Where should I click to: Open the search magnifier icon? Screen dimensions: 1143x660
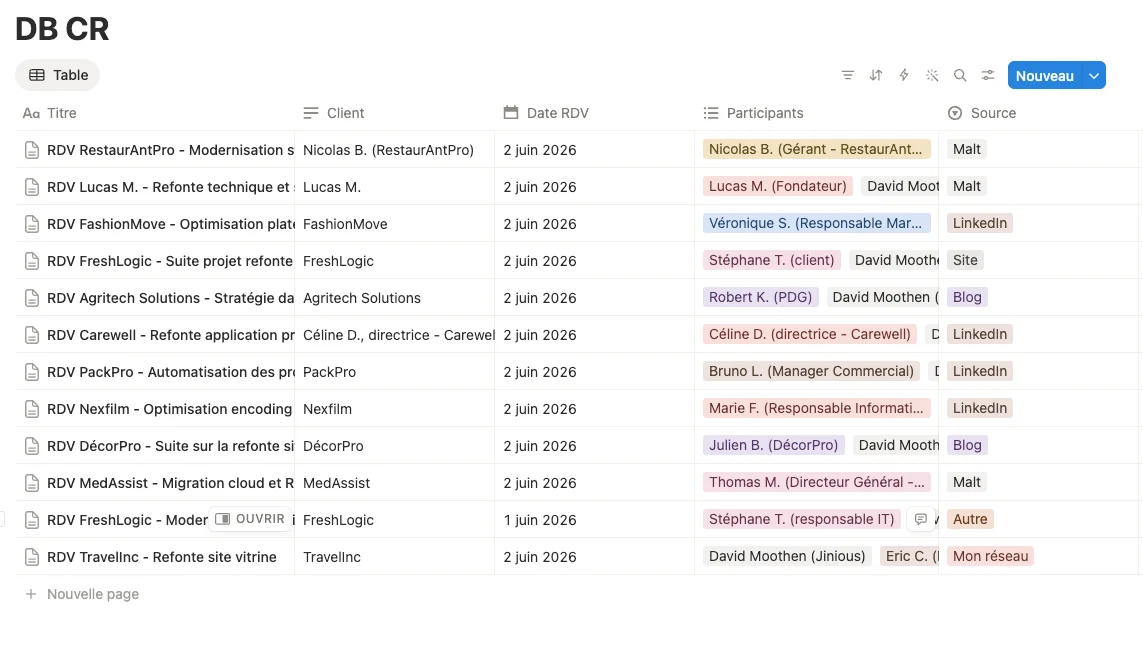click(x=960, y=75)
